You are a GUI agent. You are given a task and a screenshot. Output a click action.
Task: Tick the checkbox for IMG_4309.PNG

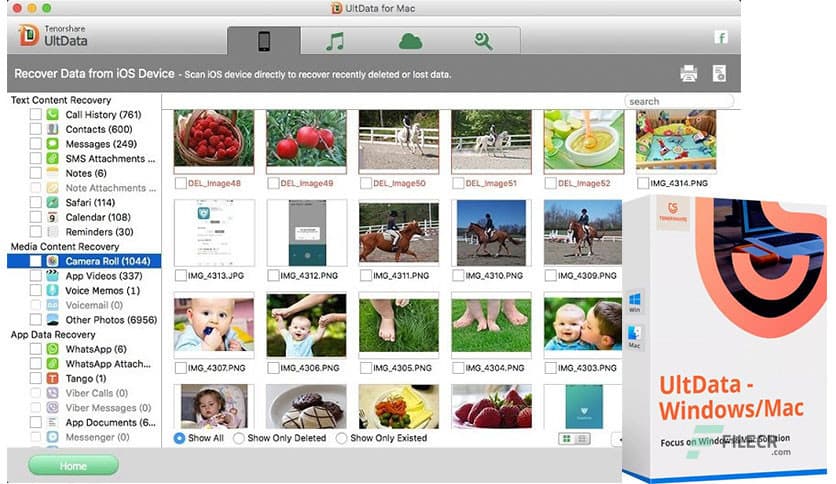click(x=550, y=276)
